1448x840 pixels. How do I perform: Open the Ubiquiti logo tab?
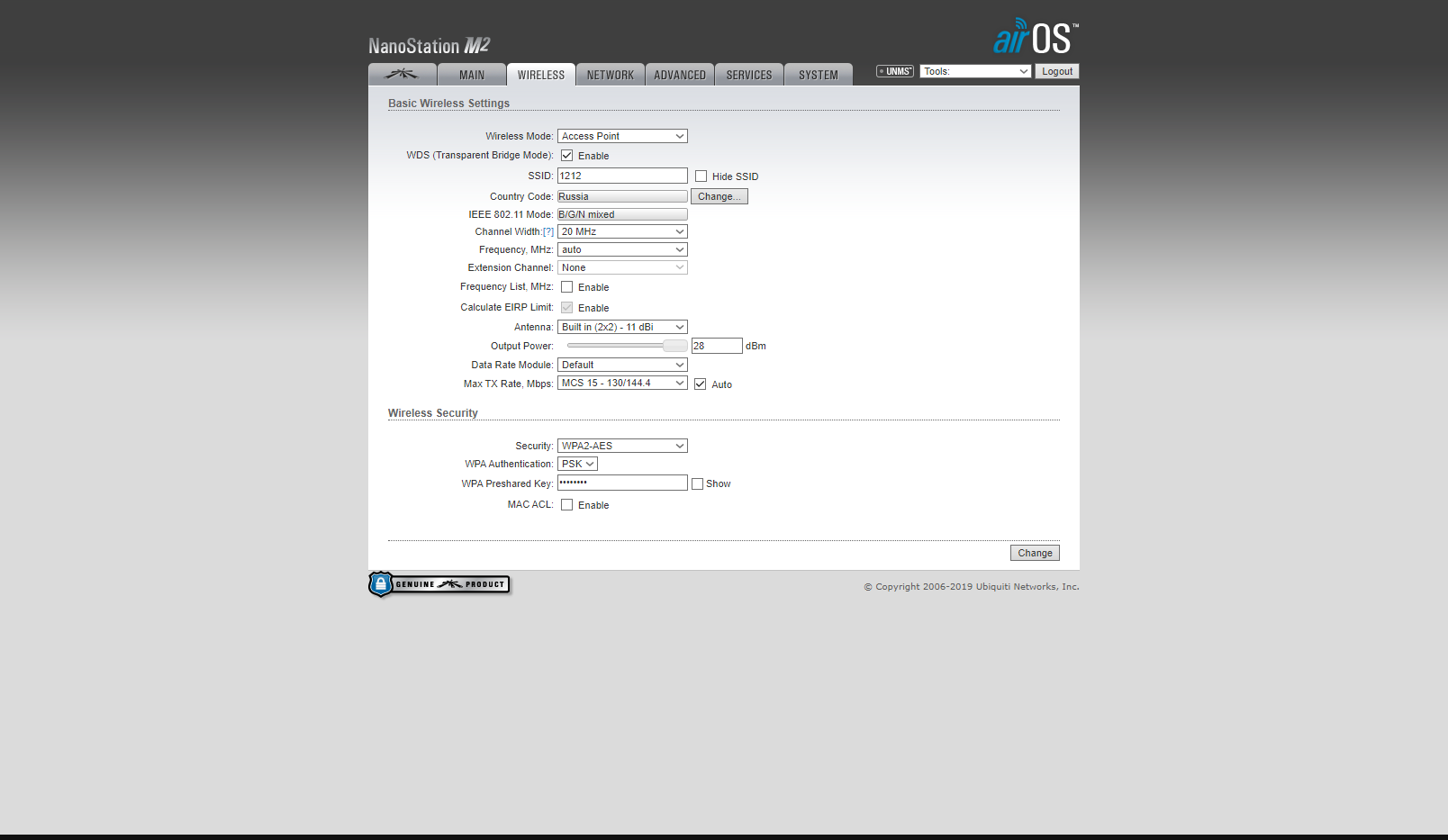(x=403, y=75)
